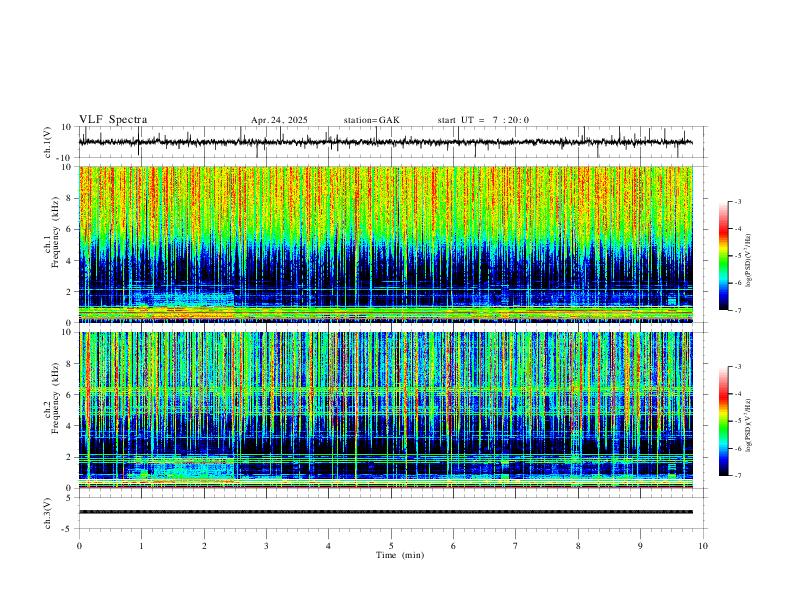Click inside the ch.2 spectrogram panel
Viewport: 792px width, 612px height.
(x=385, y=410)
